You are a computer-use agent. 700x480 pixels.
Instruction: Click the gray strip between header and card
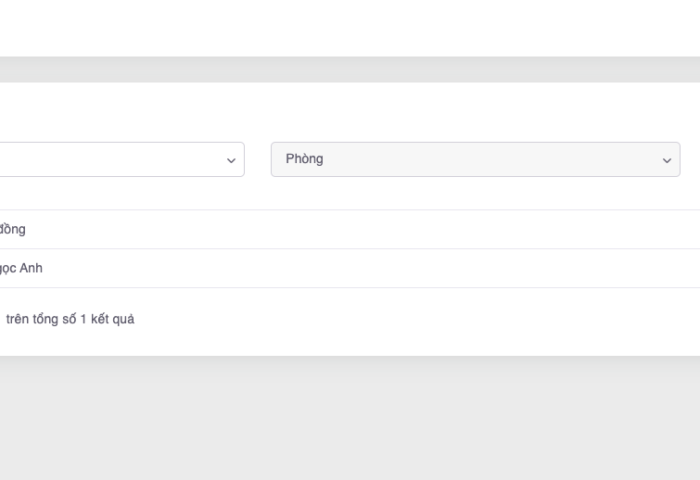point(350,69)
